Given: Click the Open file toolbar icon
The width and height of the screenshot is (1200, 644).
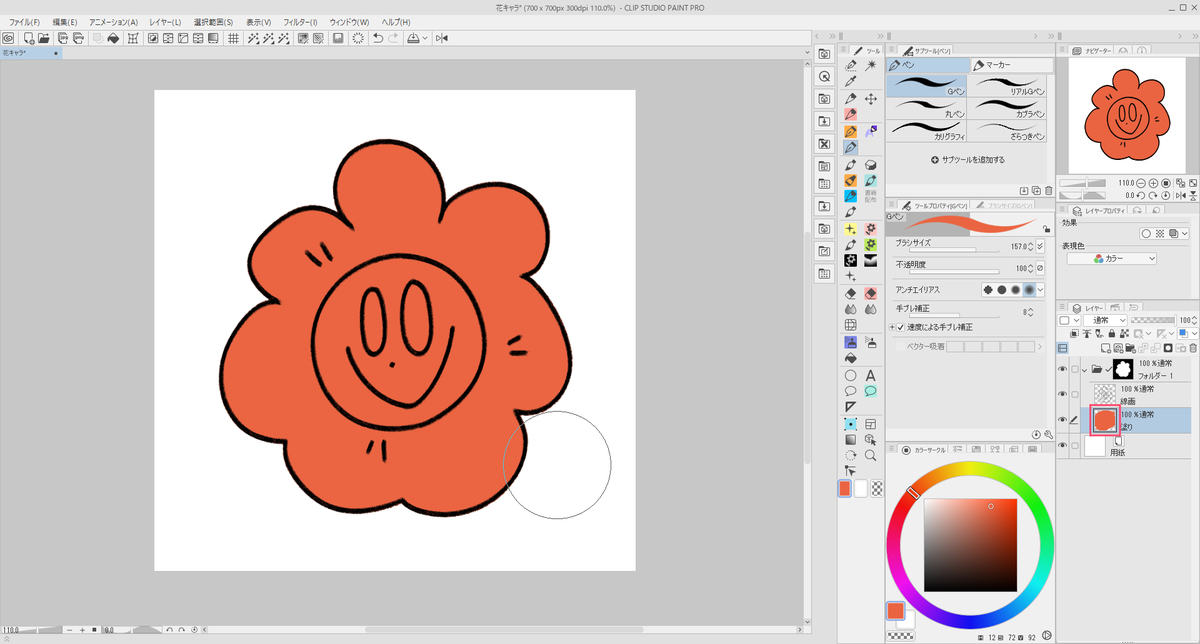Looking at the screenshot, I should pos(44,38).
